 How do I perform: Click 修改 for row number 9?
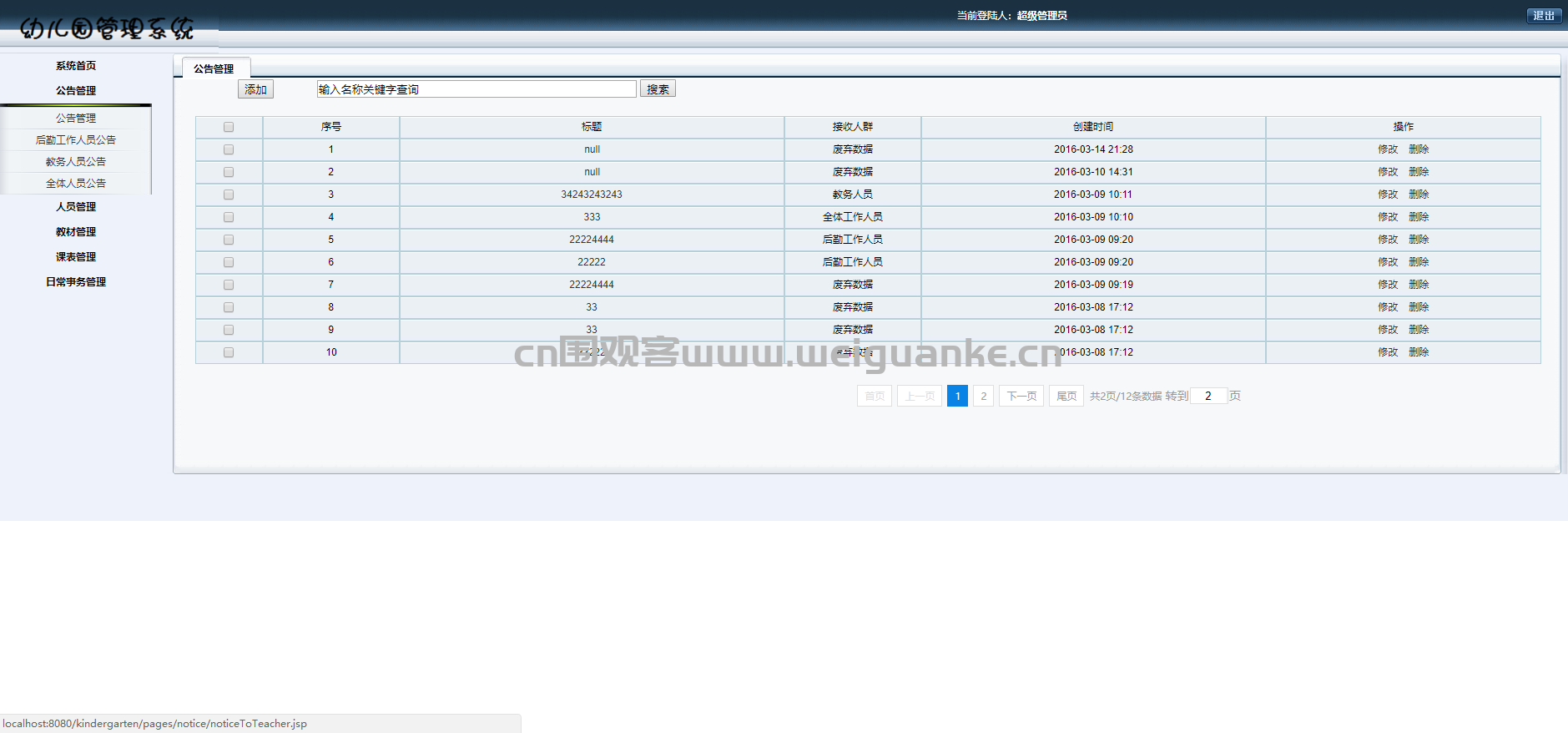pos(1388,330)
